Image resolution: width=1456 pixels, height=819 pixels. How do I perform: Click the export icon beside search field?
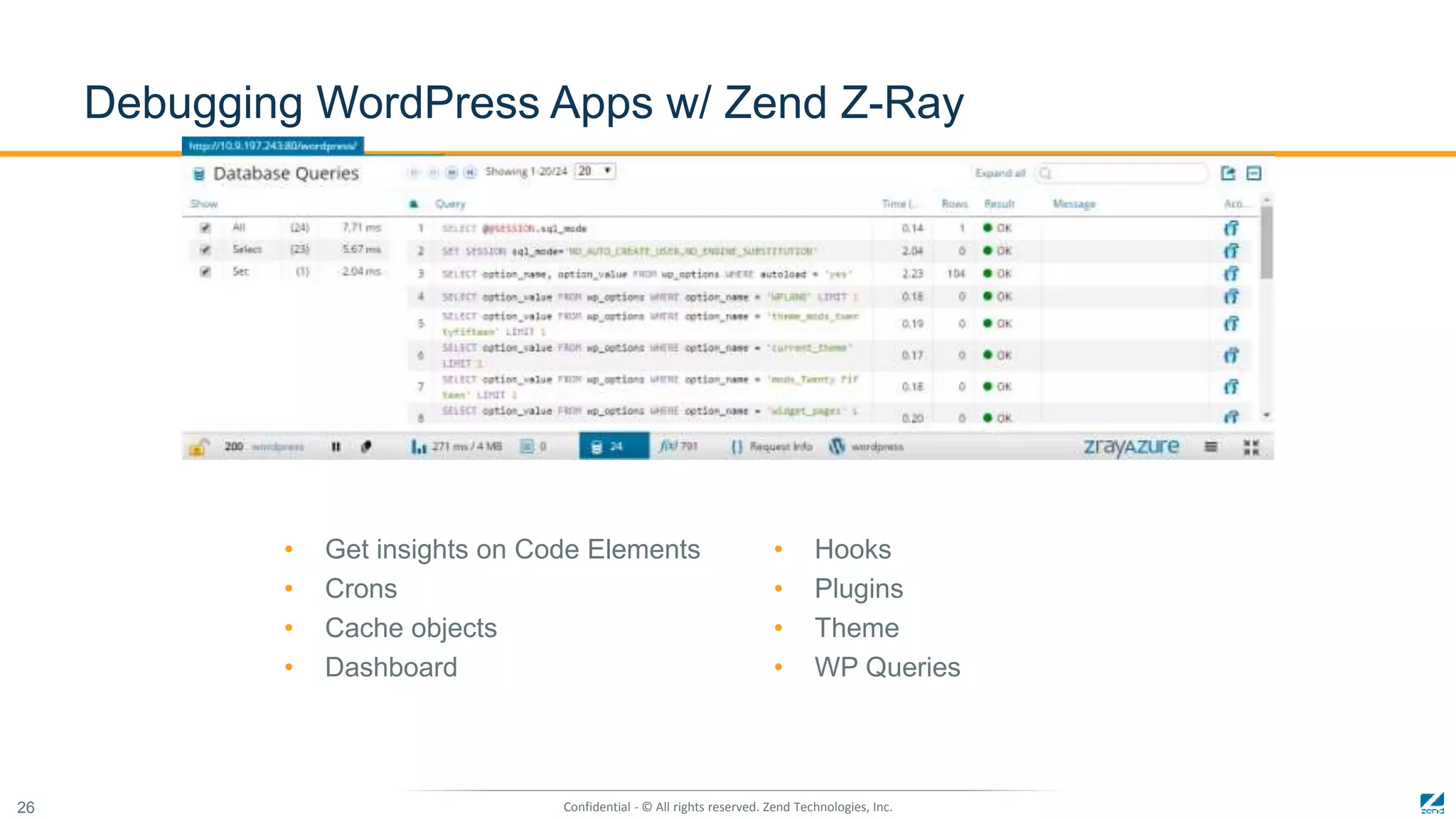tap(1228, 173)
